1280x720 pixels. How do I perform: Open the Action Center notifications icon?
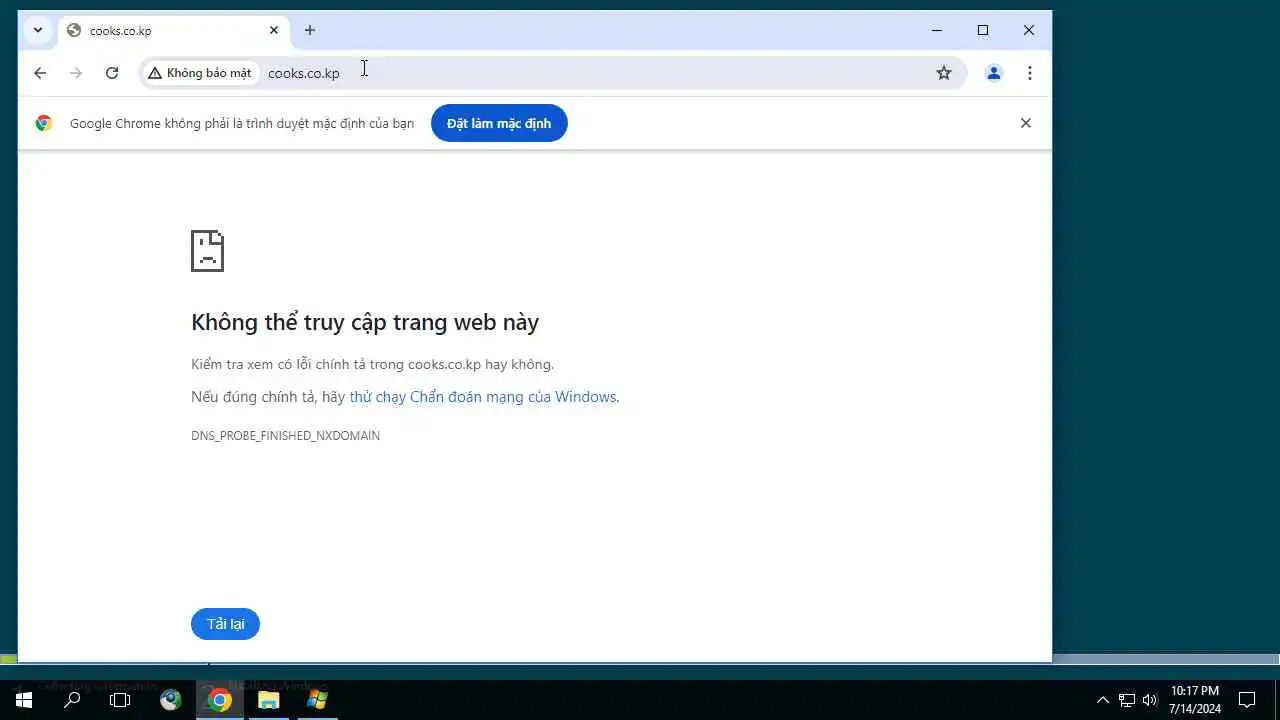pyautogui.click(x=1247, y=700)
